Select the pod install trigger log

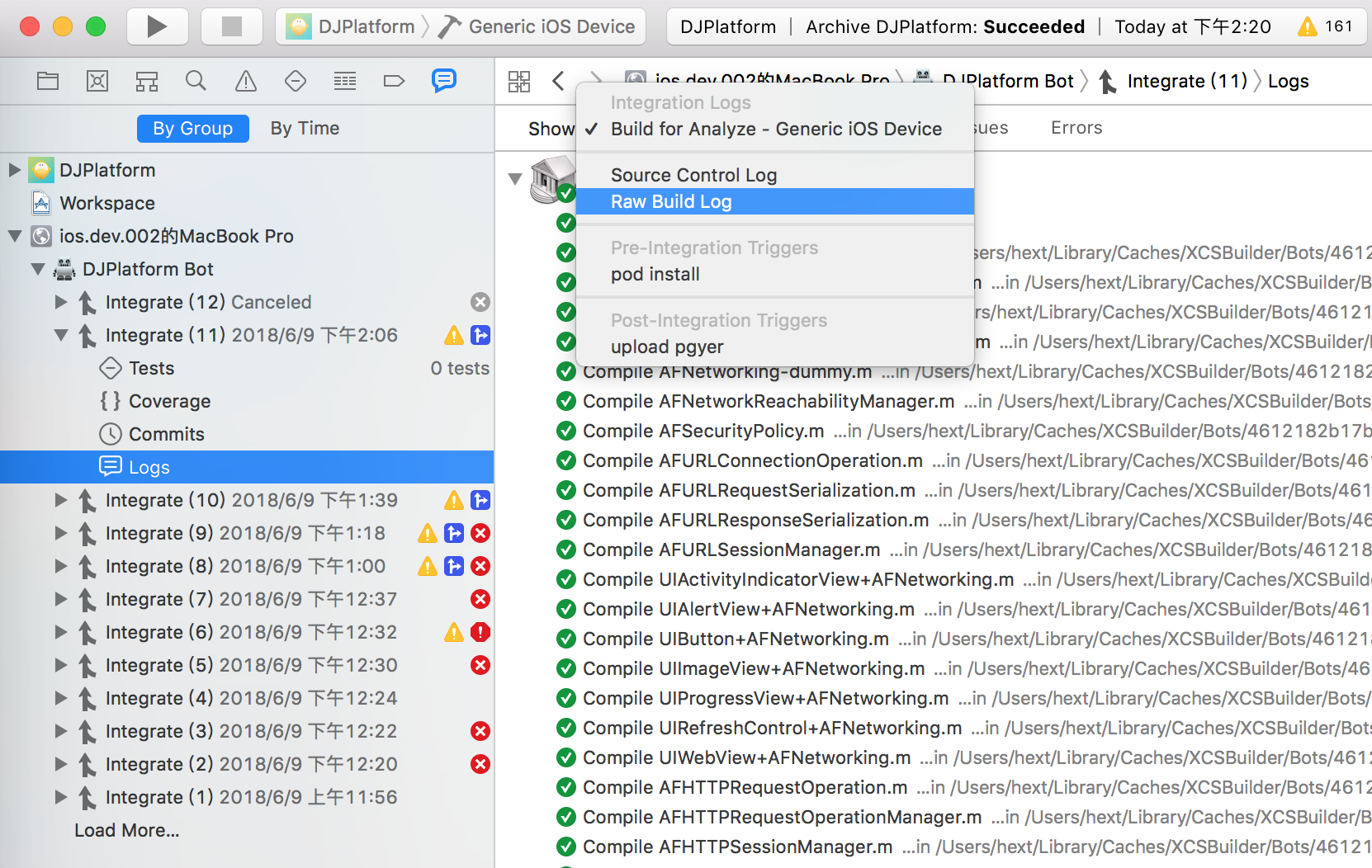tap(775, 274)
